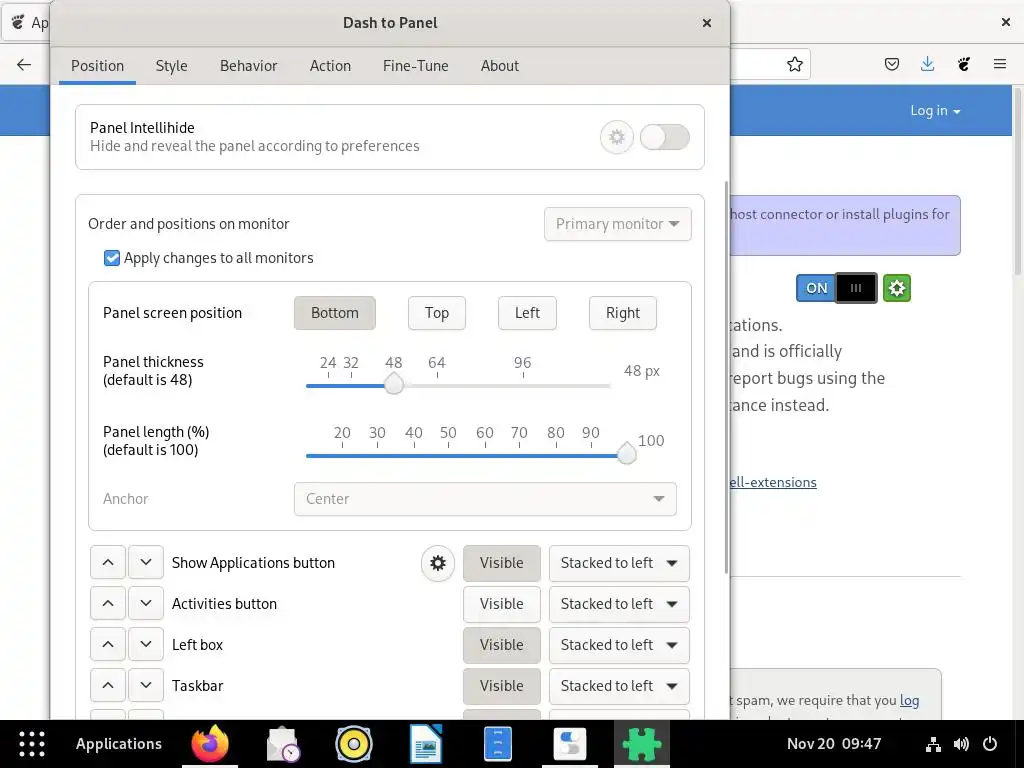Image resolution: width=1024 pixels, height=768 pixels.
Task: Click the Panel thickness slider handle
Action: click(394, 385)
